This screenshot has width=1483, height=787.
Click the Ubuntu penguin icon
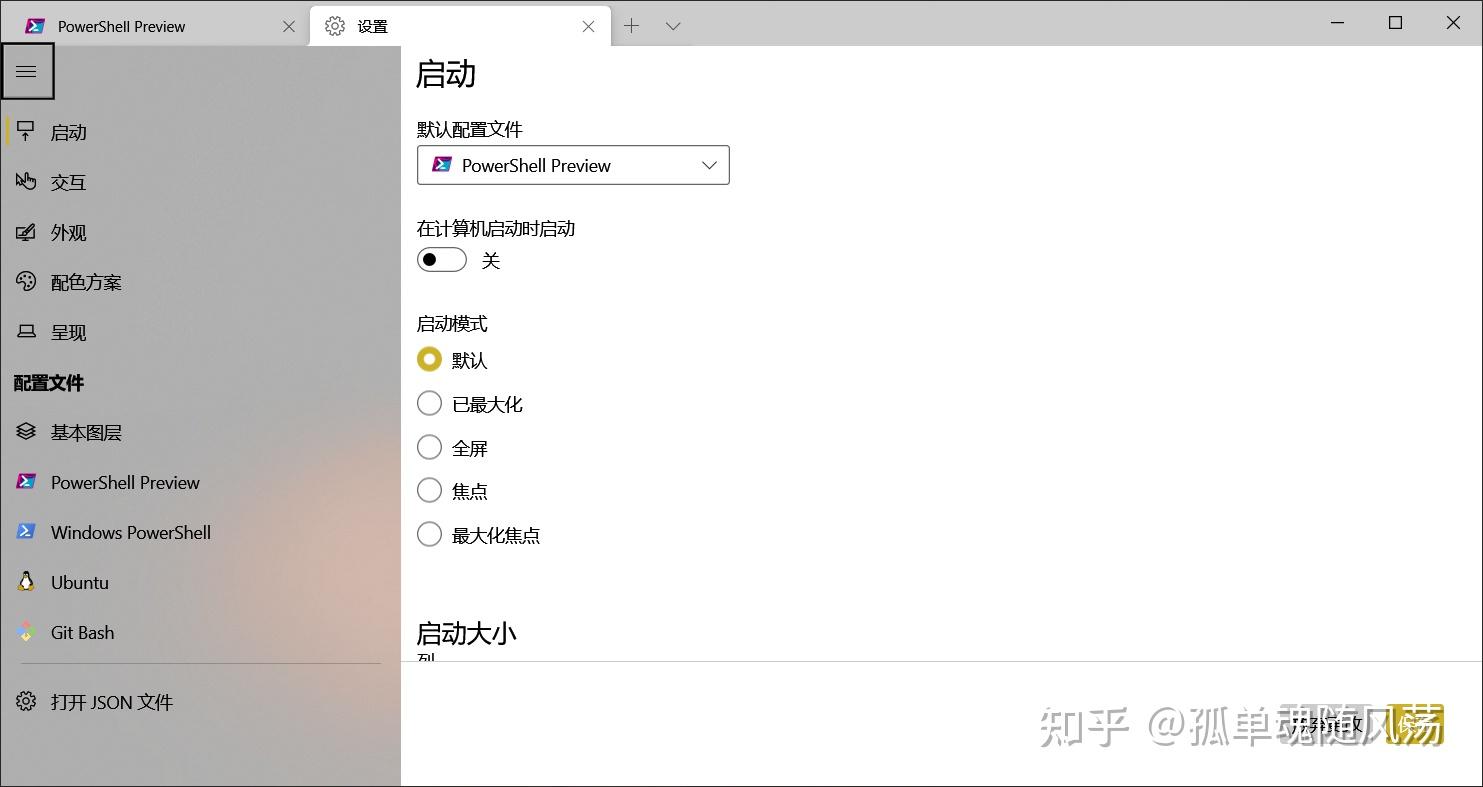[x=26, y=582]
